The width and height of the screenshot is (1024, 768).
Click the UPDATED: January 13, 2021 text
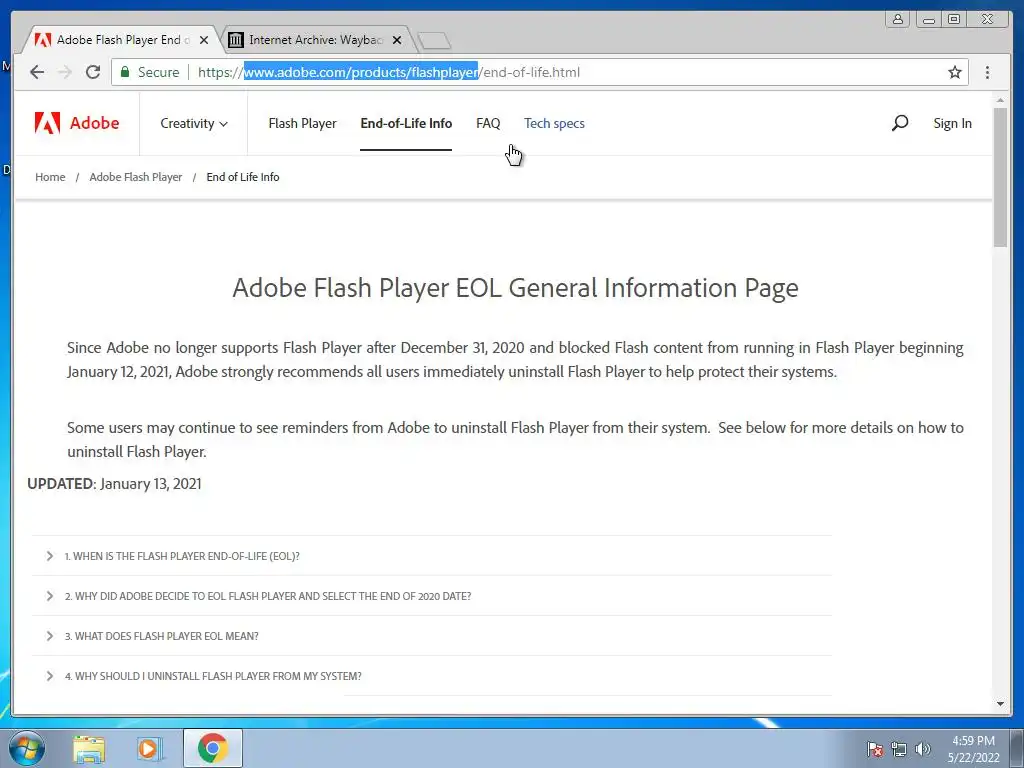click(114, 484)
